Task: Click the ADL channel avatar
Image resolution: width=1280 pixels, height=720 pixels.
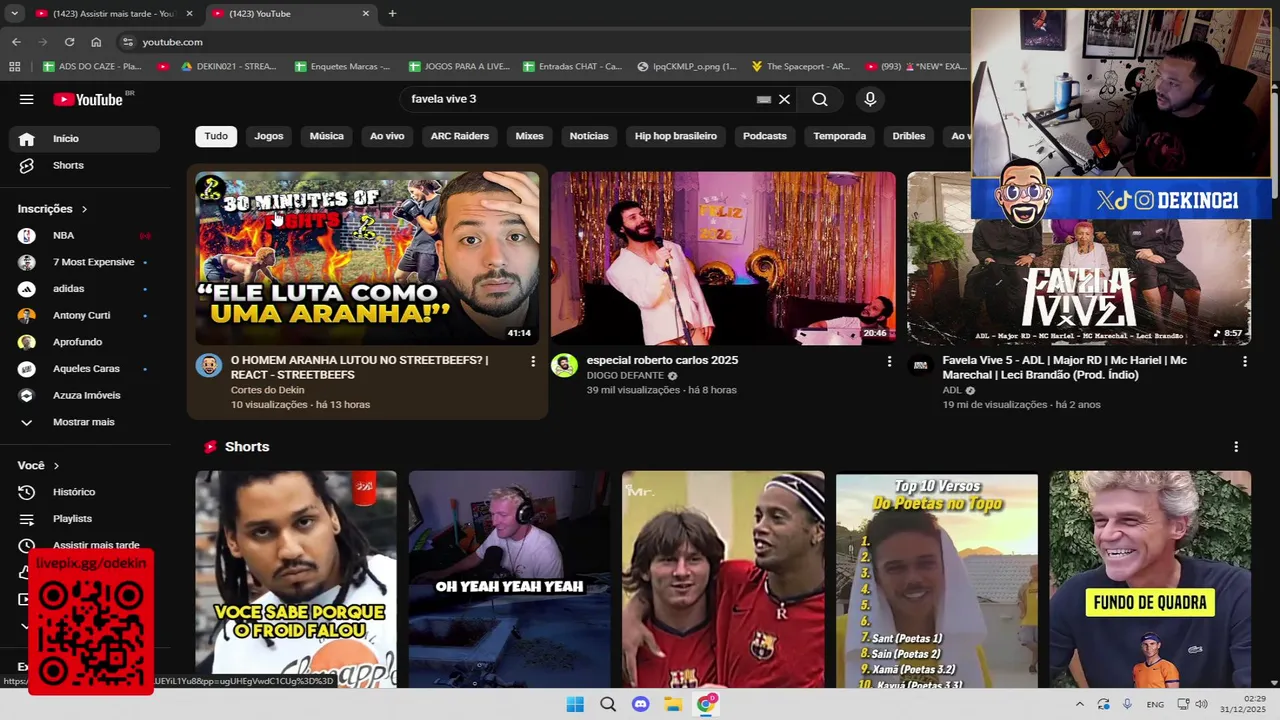Action: click(x=920, y=365)
